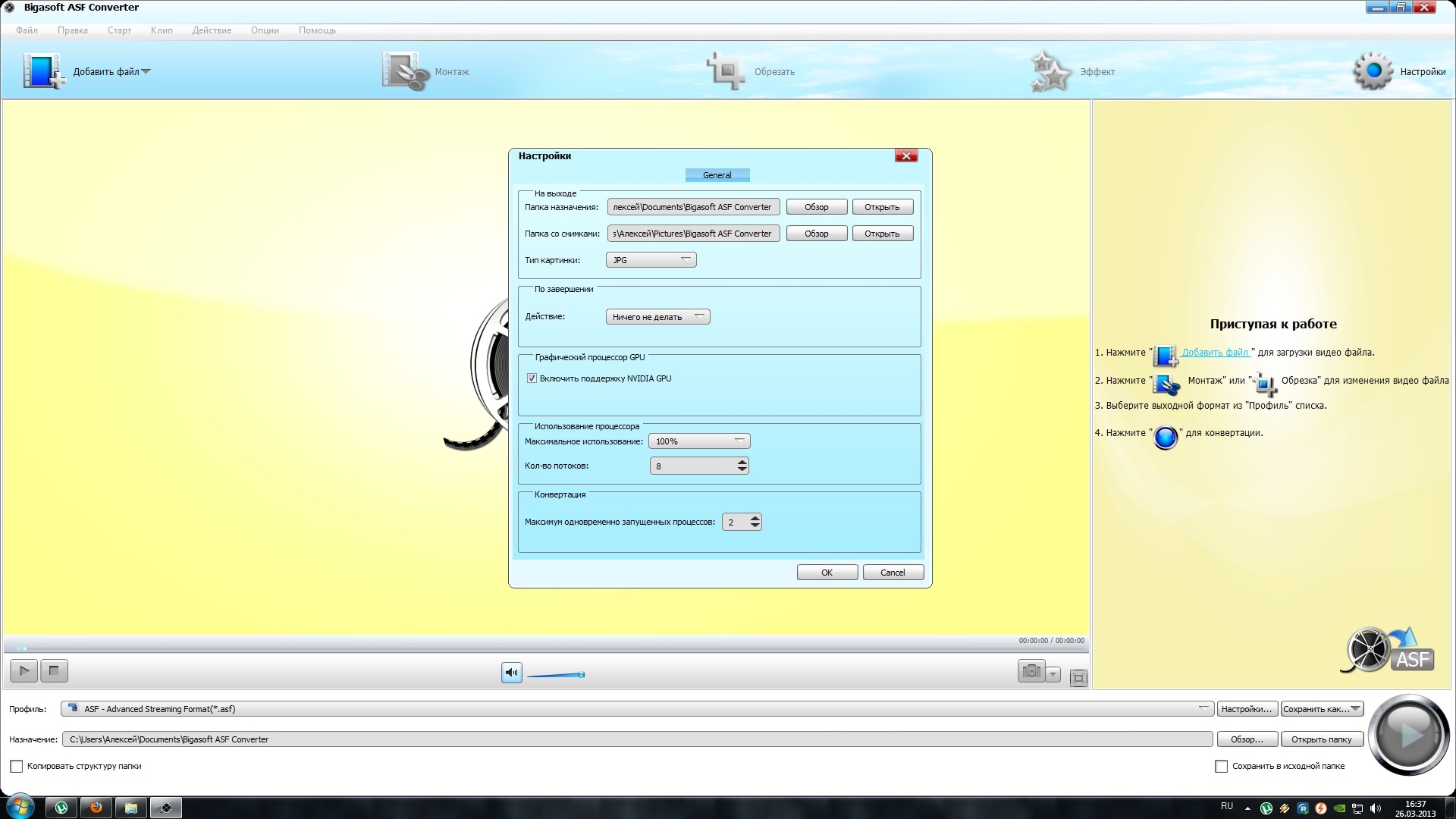Click the Crop tool icon

click(726, 71)
